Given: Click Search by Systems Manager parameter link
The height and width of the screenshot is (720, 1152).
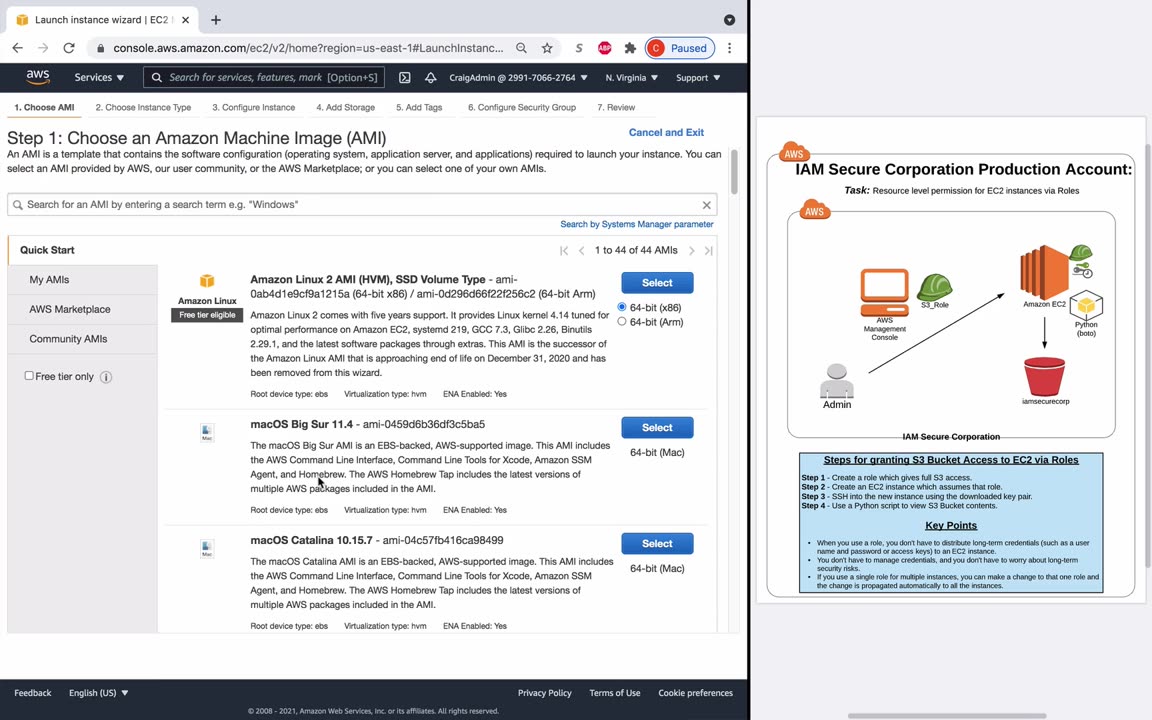Looking at the screenshot, I should click(636, 224).
